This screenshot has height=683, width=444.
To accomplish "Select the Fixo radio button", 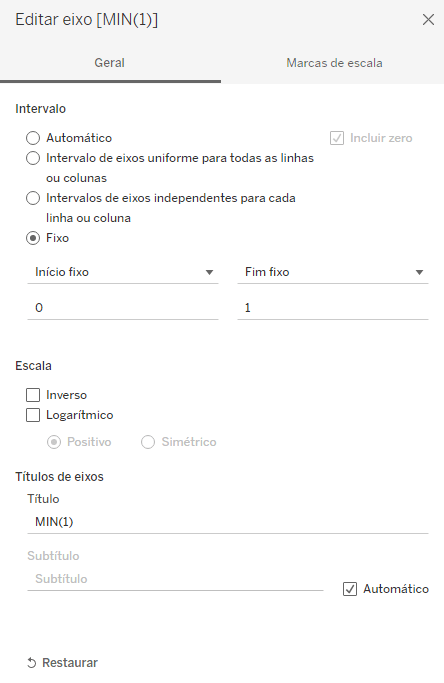I will click(x=33, y=238).
